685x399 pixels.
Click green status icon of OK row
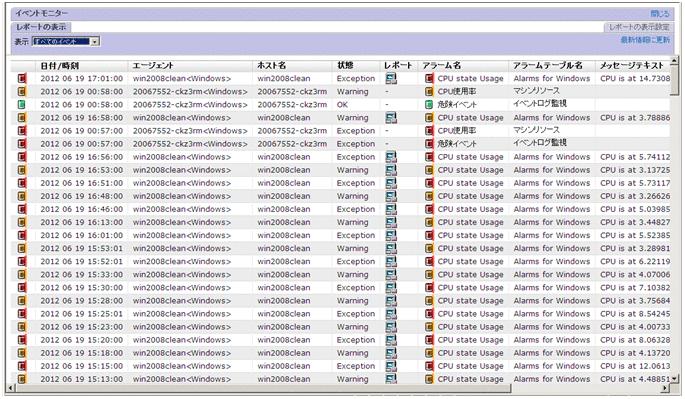(22, 104)
